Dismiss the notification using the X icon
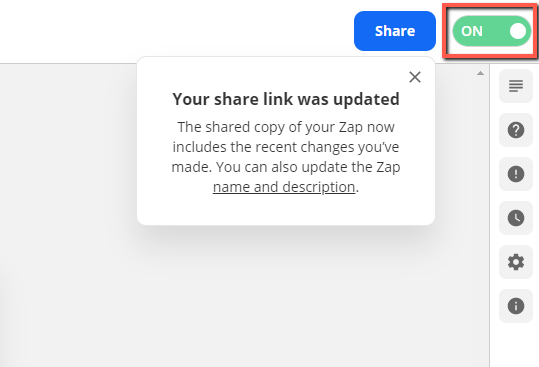The image size is (539, 367). point(415,77)
